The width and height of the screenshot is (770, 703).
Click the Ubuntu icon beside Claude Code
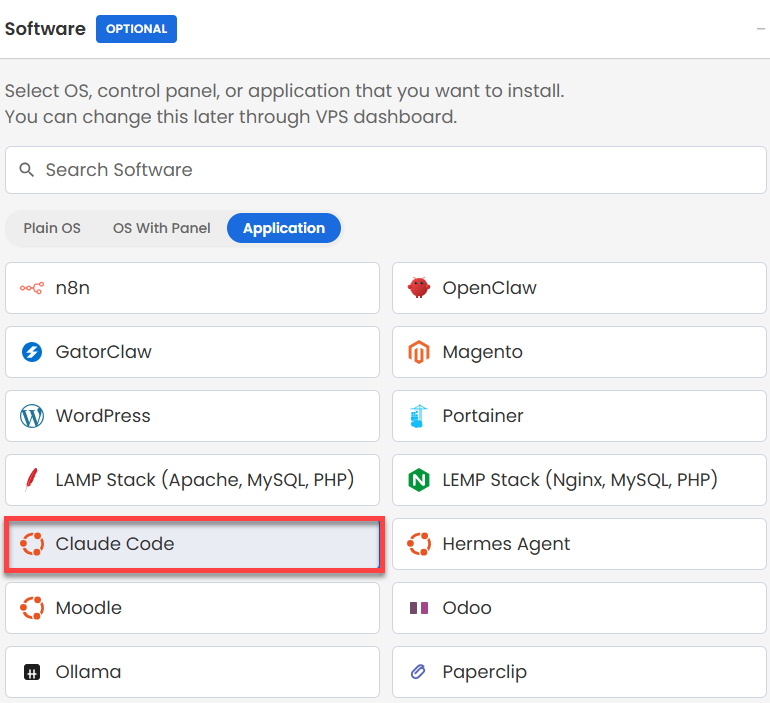pos(32,544)
